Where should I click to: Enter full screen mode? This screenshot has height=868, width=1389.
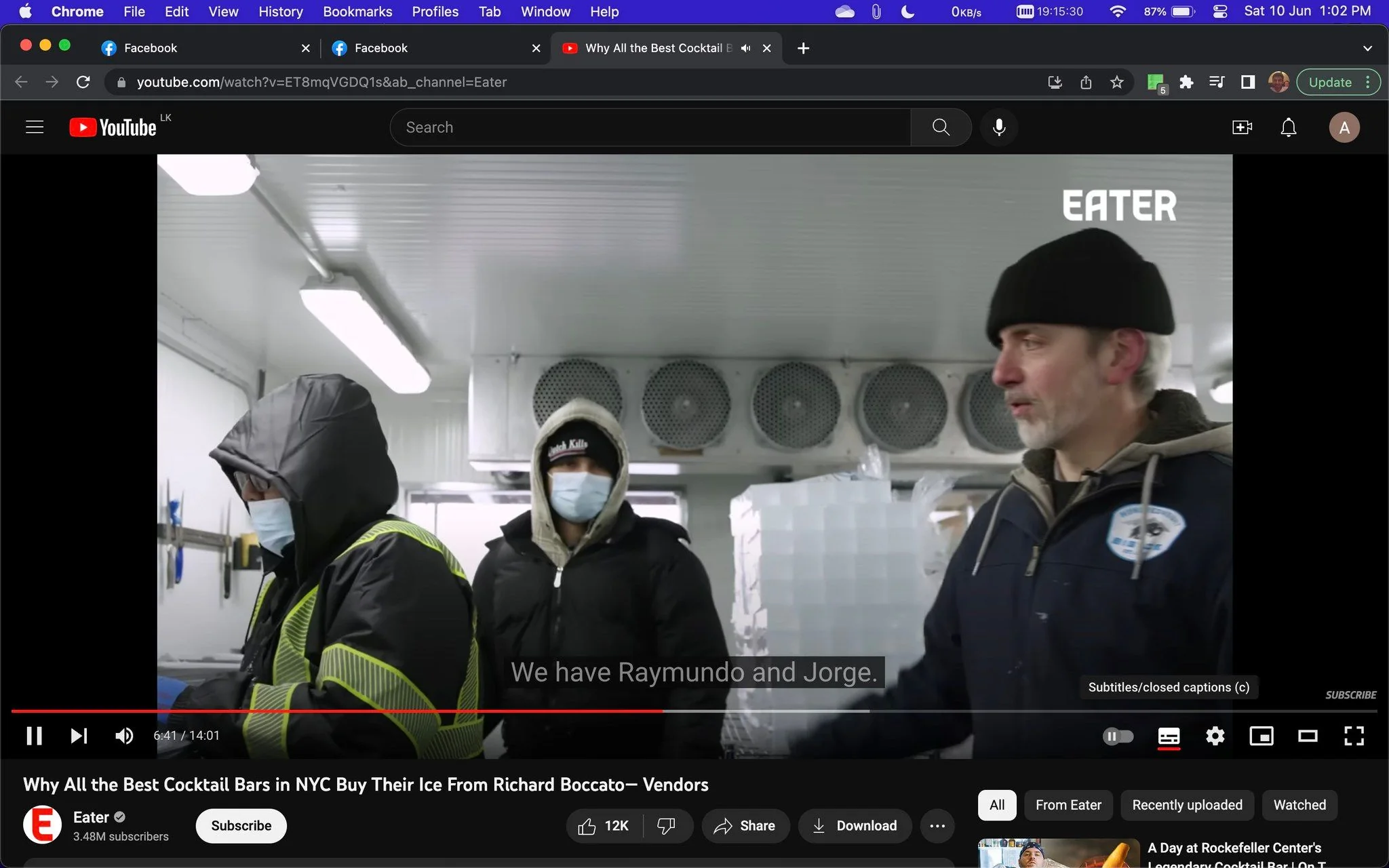[1354, 736]
